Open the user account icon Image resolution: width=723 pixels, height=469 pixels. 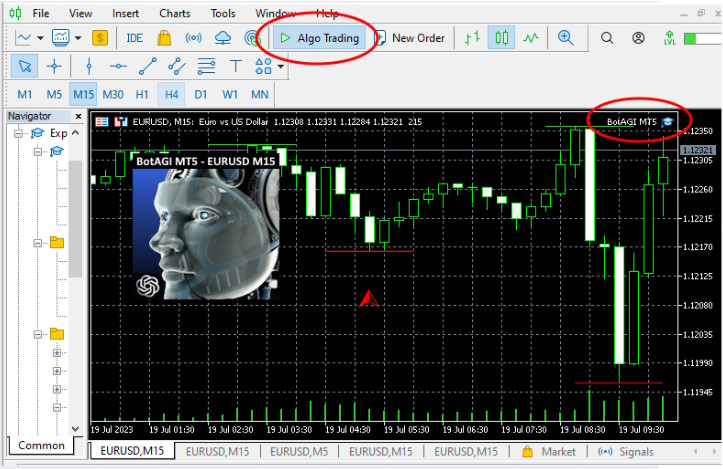pos(638,38)
